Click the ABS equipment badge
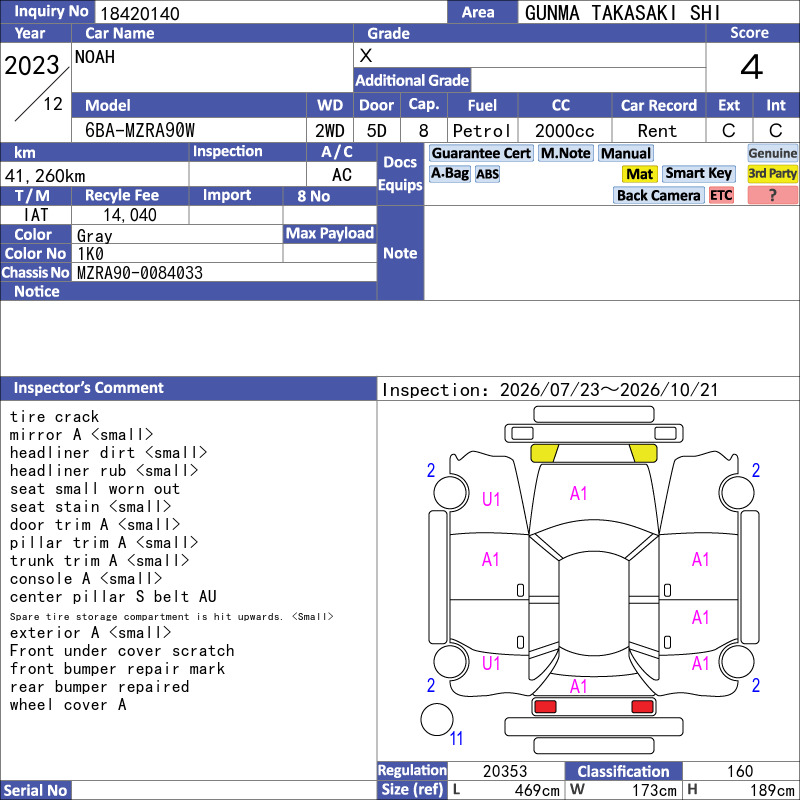 point(487,174)
